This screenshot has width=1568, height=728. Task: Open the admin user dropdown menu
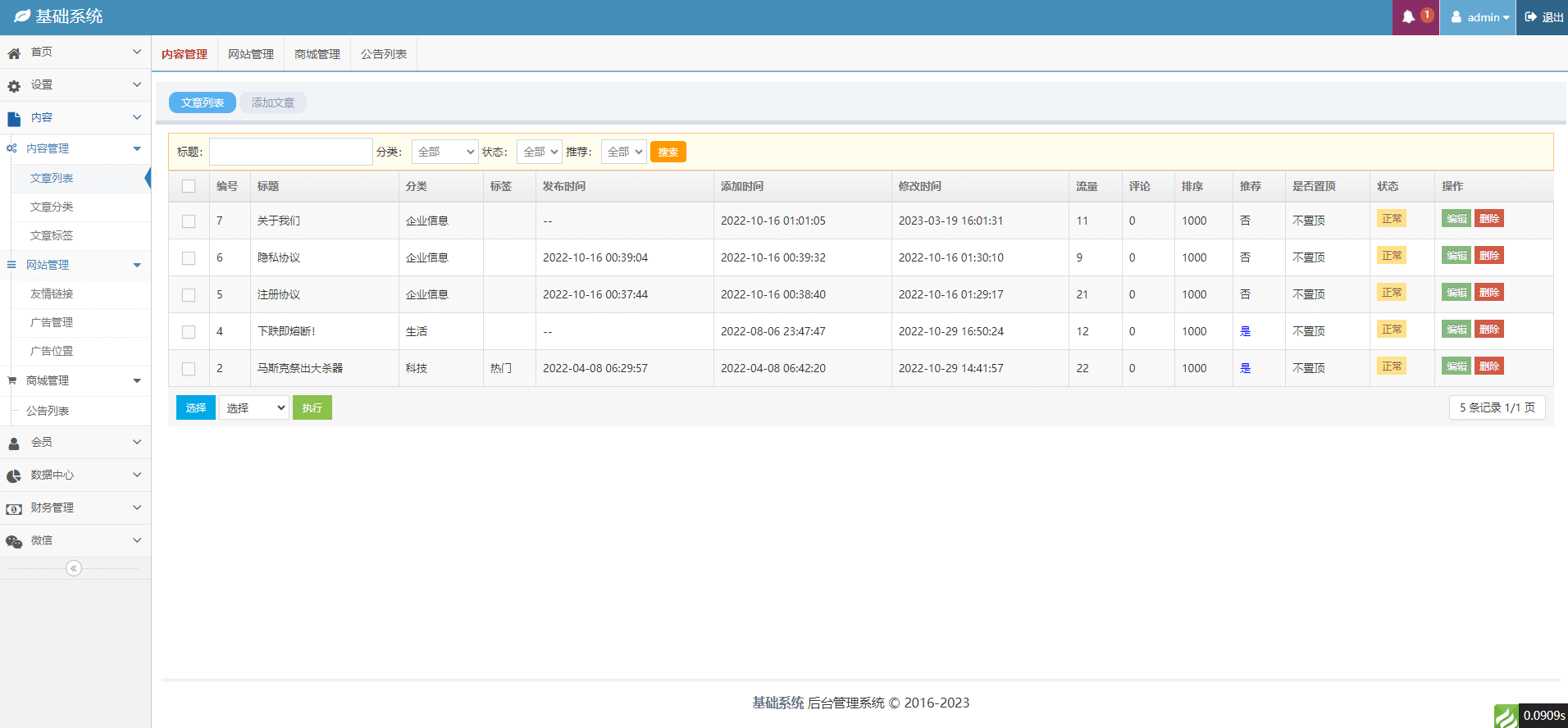click(1479, 17)
